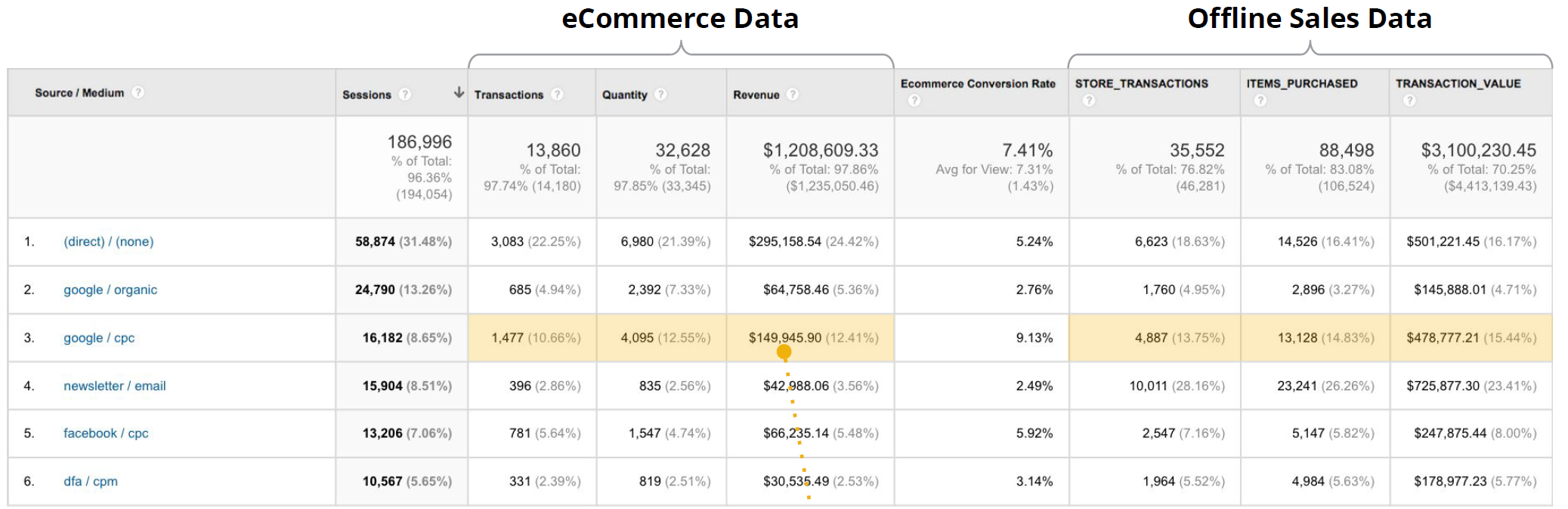
Task: Click help icon next to Source / Medium
Action: [138, 92]
